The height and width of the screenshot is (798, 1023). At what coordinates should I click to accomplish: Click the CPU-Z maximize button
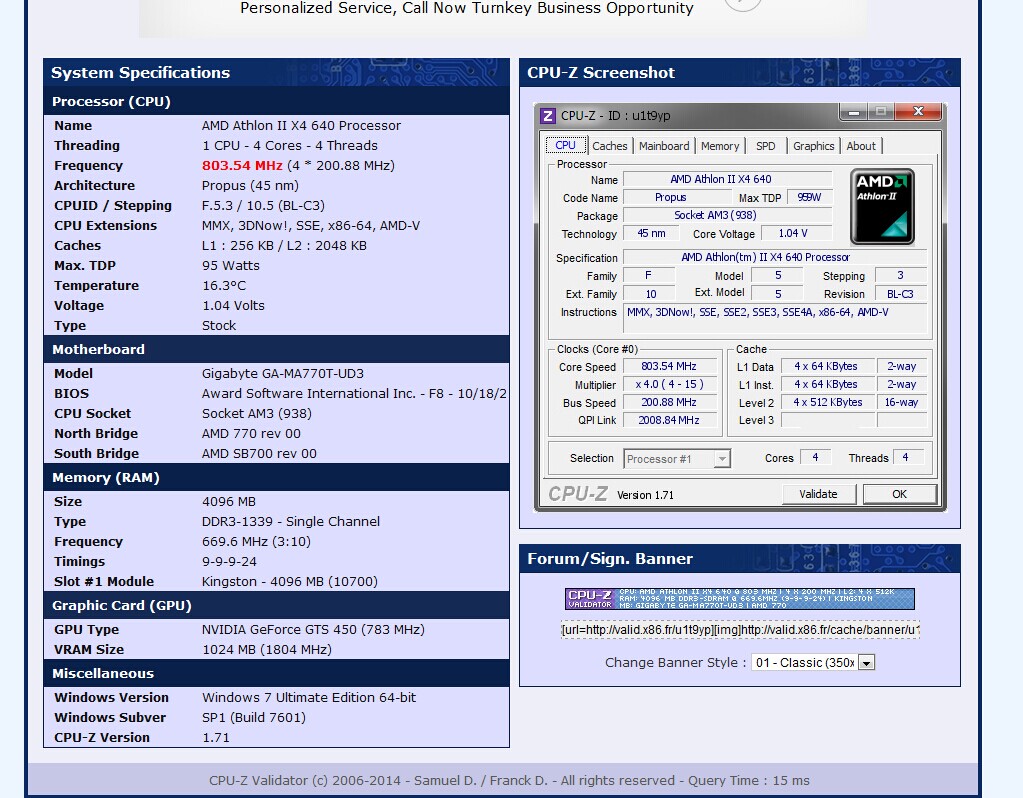pos(881,112)
